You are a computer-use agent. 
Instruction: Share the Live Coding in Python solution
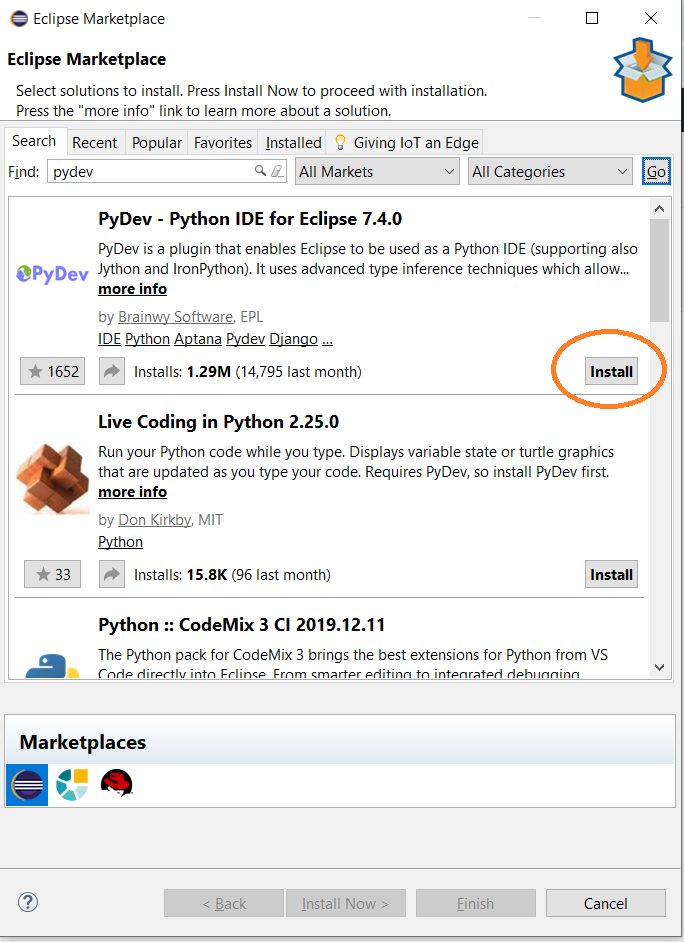tap(112, 575)
